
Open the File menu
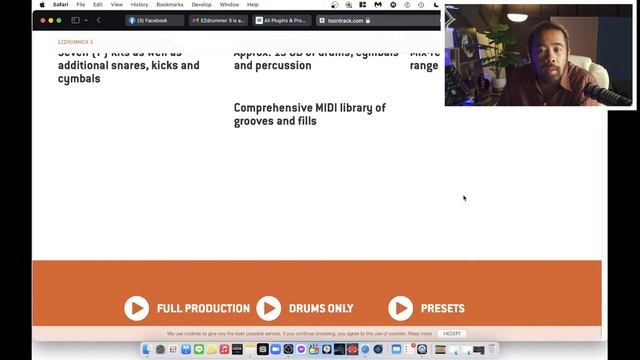[81, 4]
